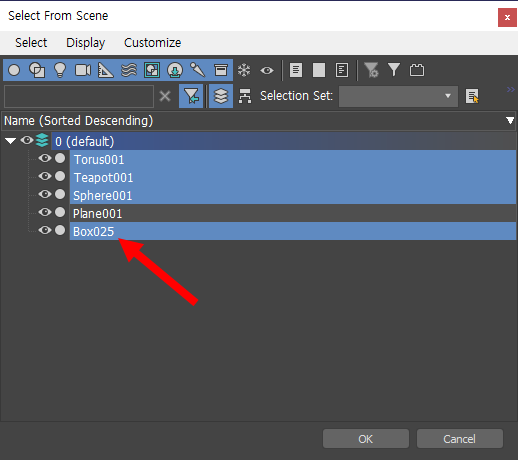The height and width of the screenshot is (460, 518).
Task: Open the Display menu
Action: pos(86,43)
